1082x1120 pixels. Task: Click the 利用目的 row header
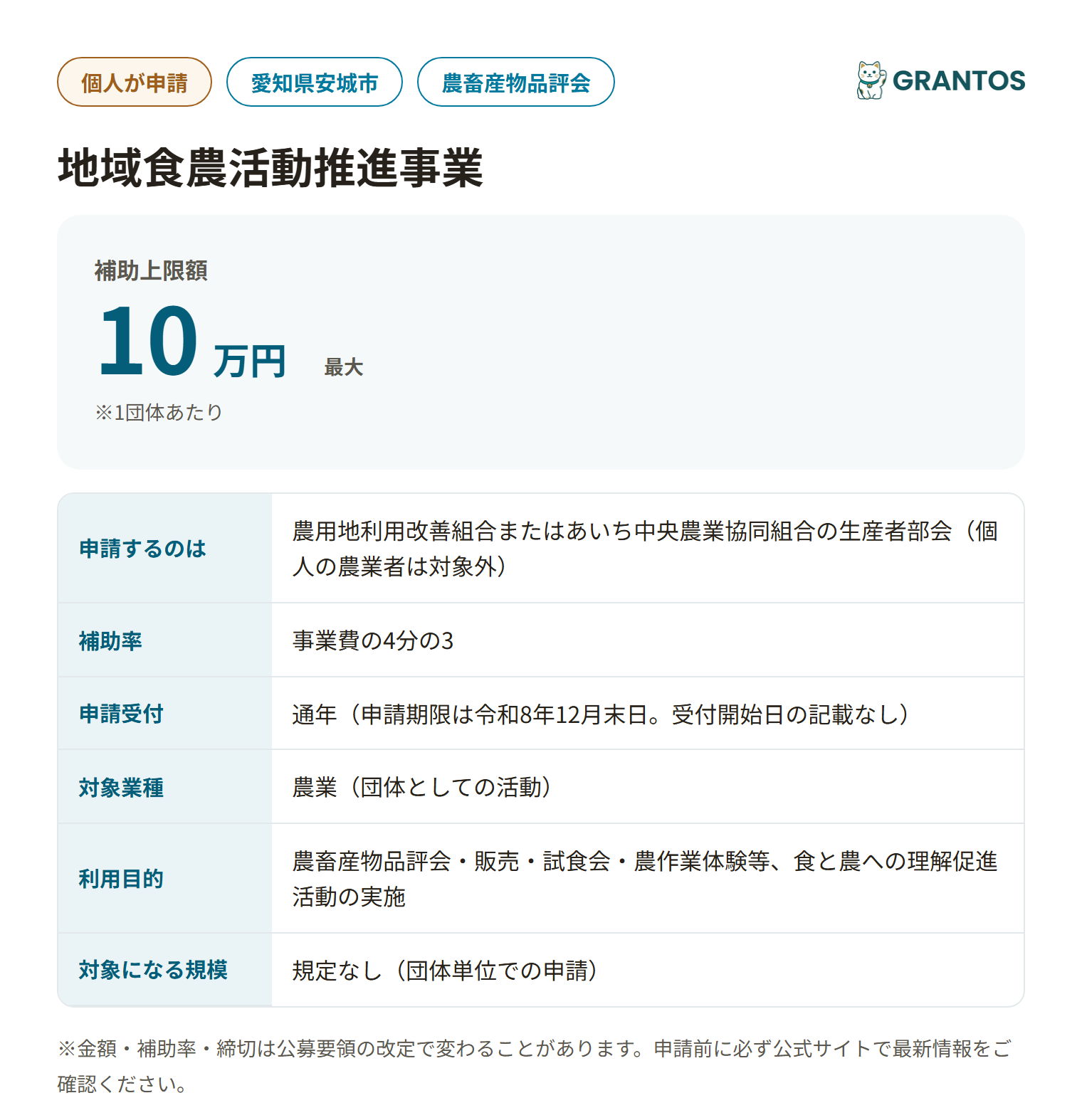click(121, 879)
